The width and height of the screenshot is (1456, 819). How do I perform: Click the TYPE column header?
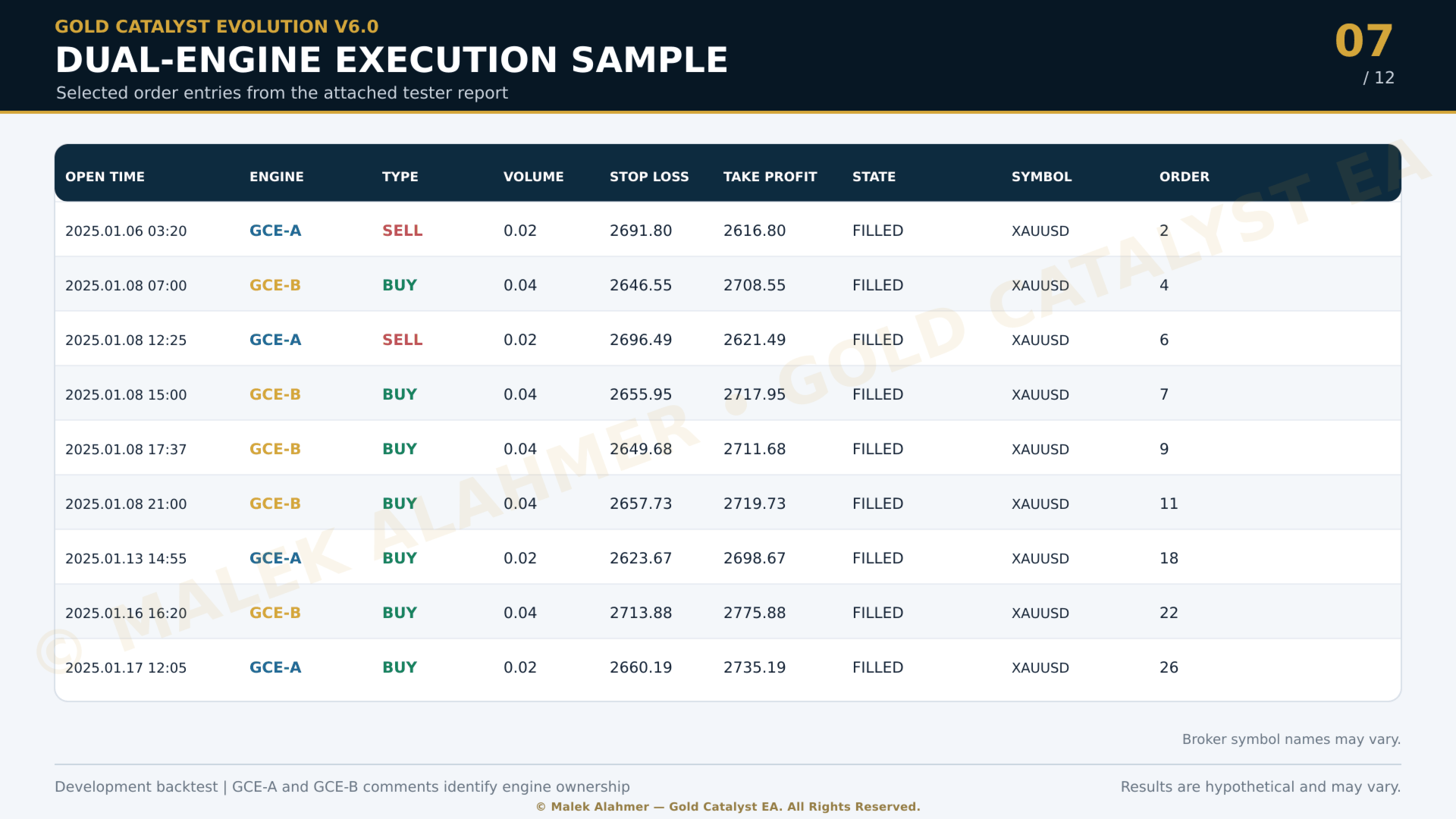pos(400,177)
